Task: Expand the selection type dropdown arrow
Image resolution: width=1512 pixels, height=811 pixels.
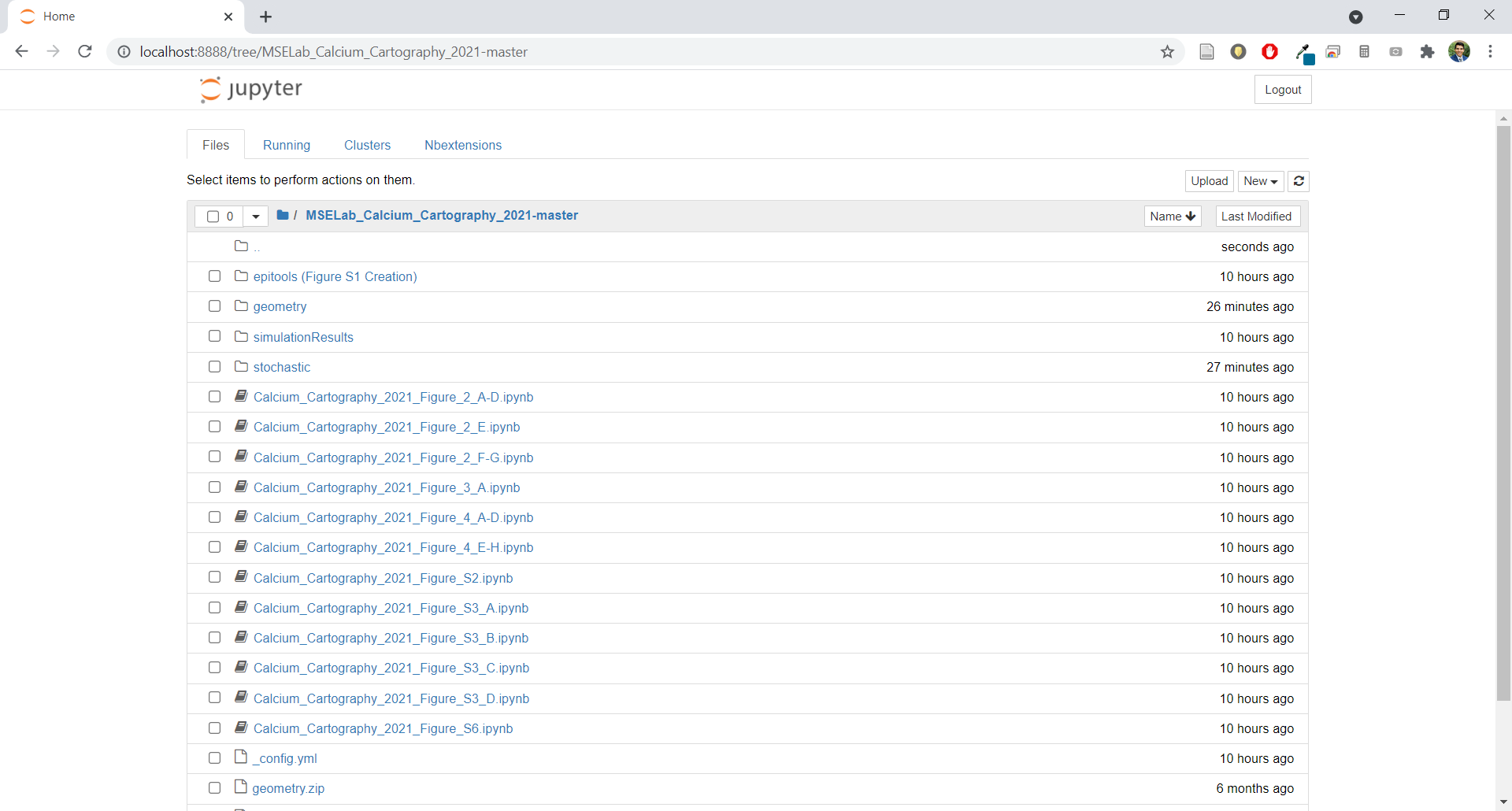Action: pyautogui.click(x=255, y=216)
